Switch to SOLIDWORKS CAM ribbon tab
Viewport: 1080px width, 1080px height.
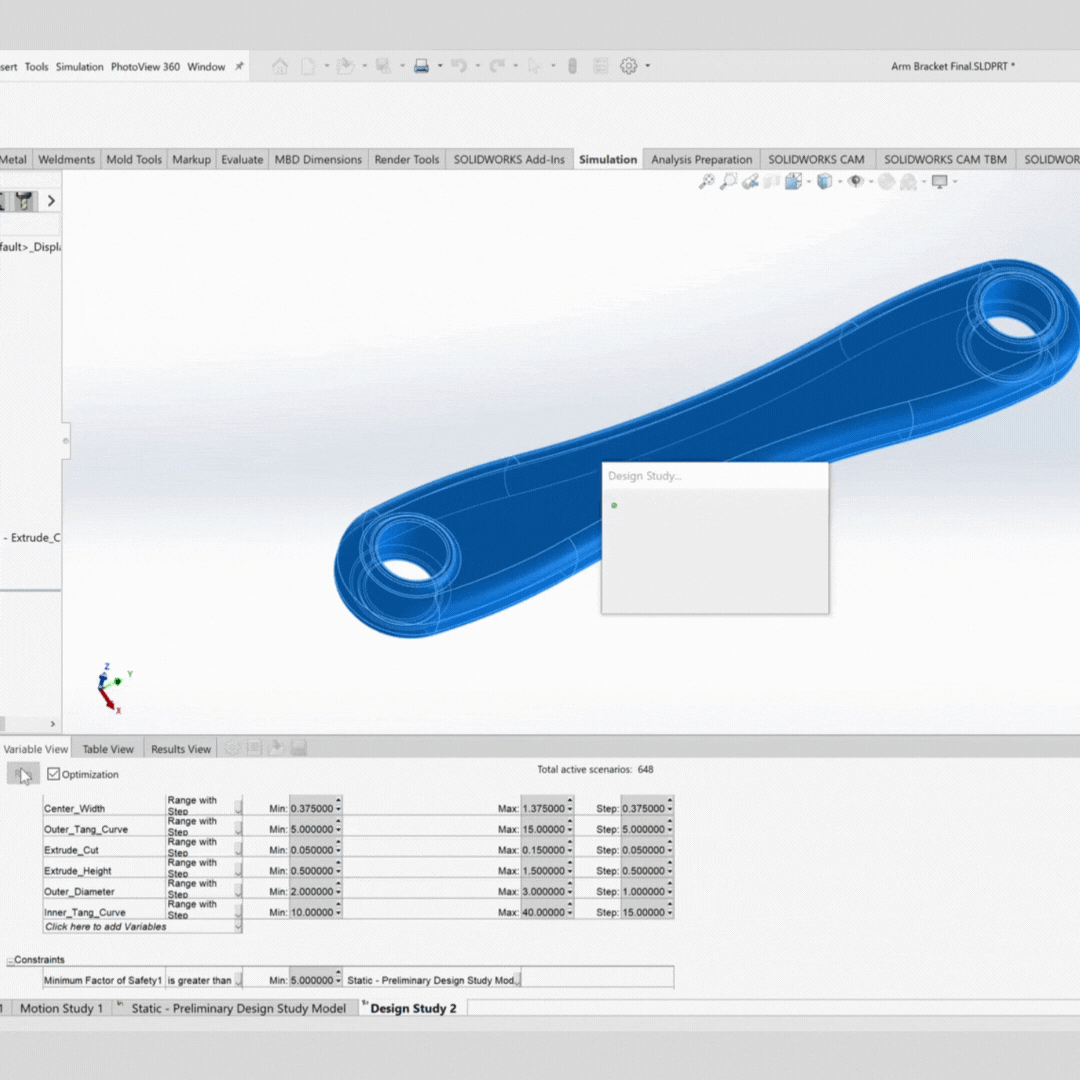click(816, 159)
